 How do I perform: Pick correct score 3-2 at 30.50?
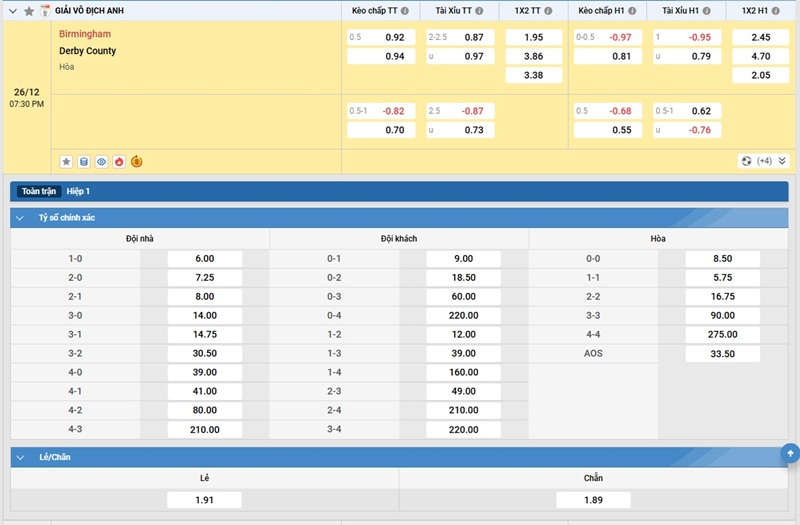point(205,353)
